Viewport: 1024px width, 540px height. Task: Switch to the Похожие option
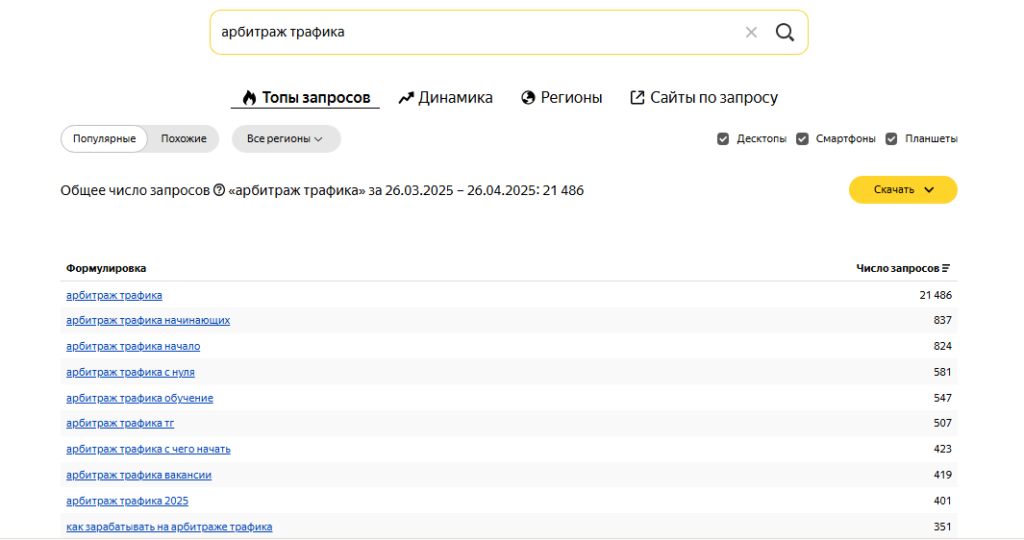[184, 138]
